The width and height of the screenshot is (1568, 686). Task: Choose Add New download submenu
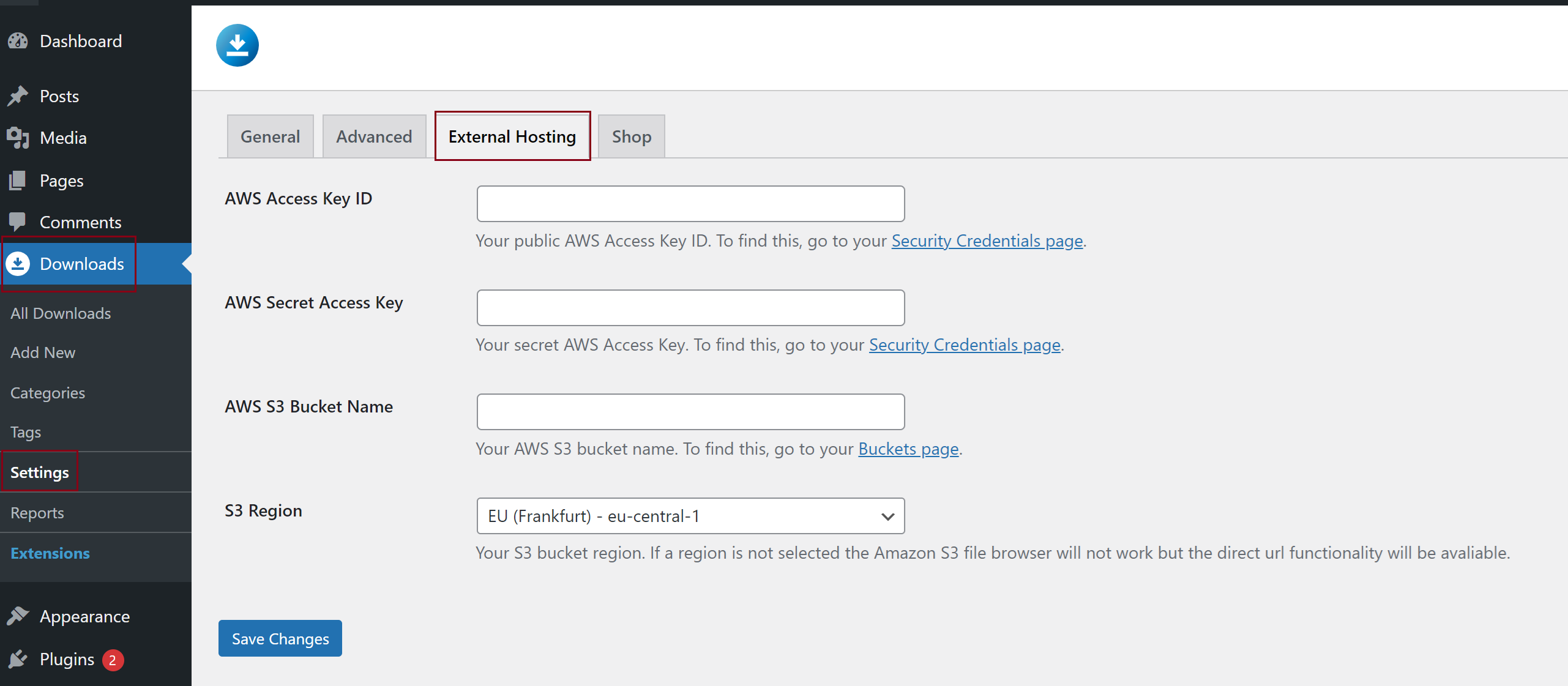pos(43,352)
